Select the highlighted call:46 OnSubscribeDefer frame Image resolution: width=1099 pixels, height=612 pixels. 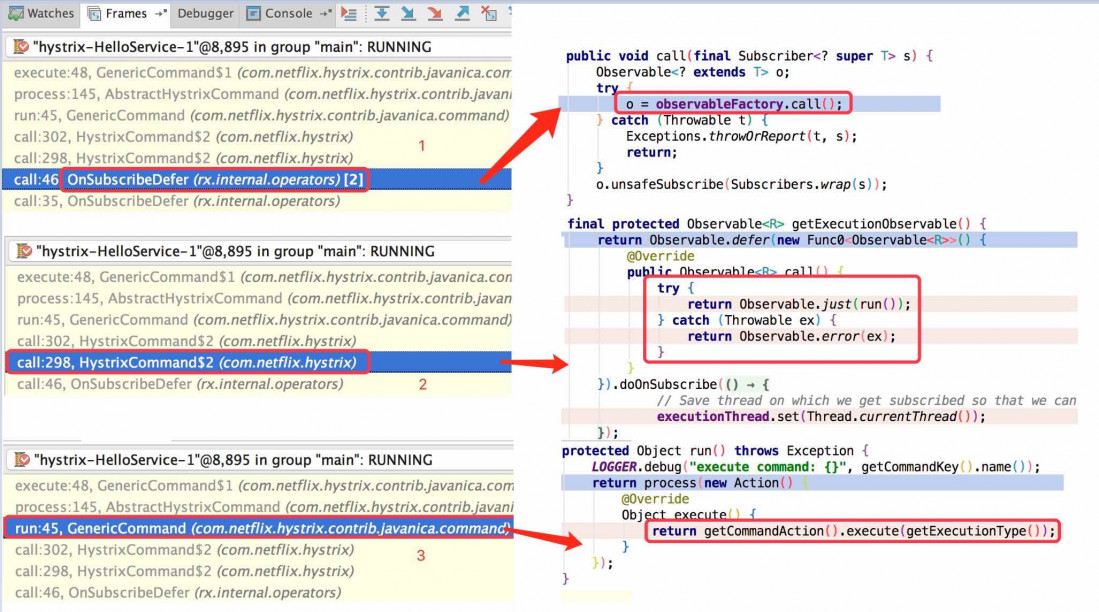(214, 180)
